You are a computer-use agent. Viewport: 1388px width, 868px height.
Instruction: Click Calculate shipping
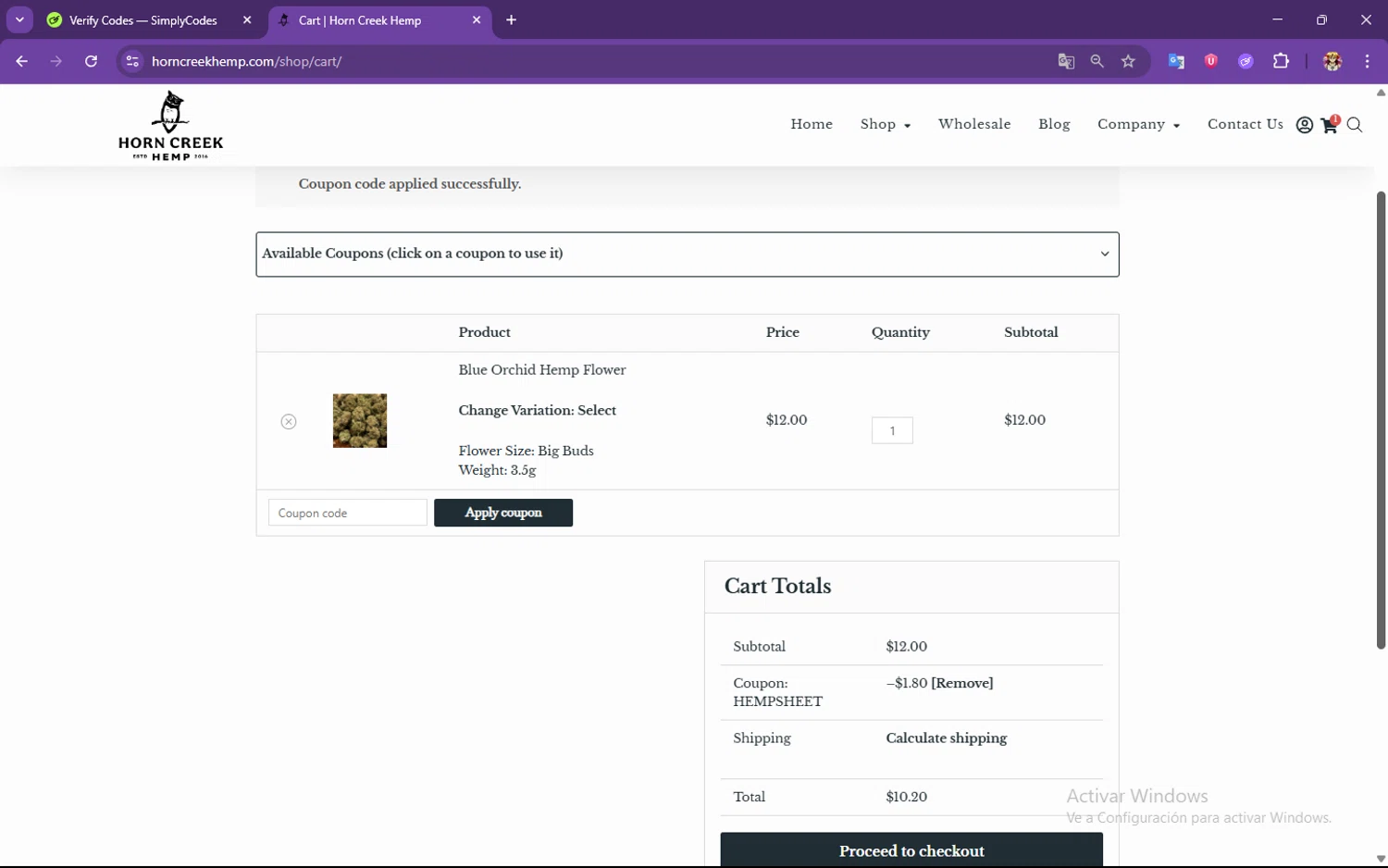click(x=946, y=738)
